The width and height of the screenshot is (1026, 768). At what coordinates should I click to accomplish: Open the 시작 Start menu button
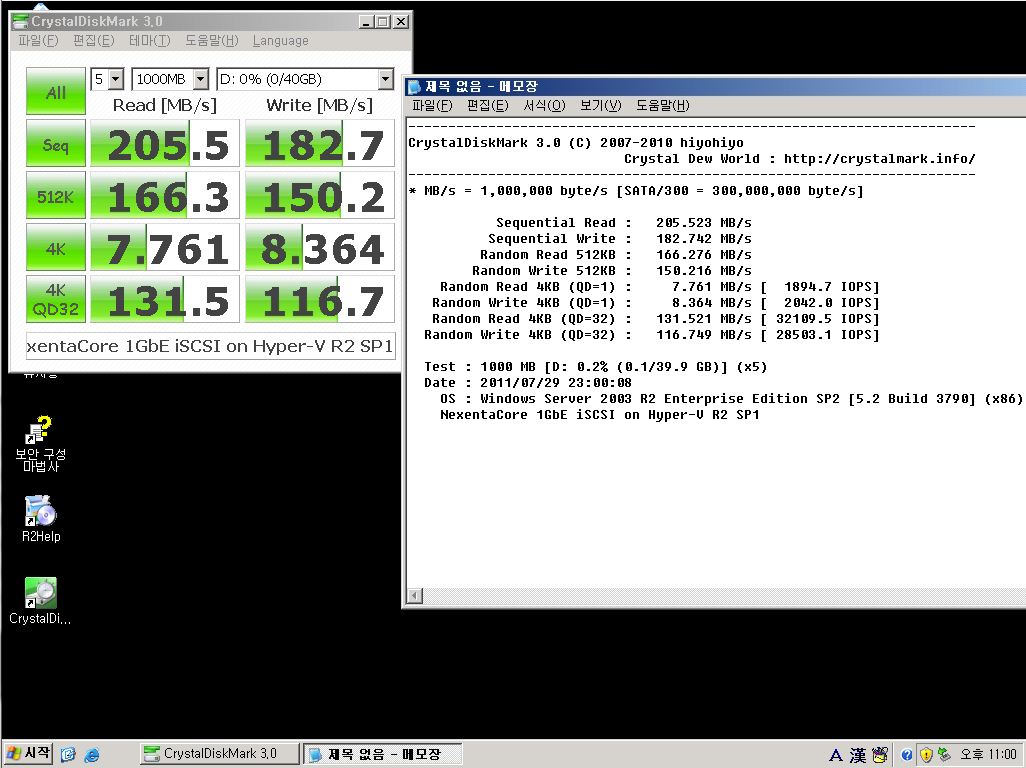[x=28, y=754]
